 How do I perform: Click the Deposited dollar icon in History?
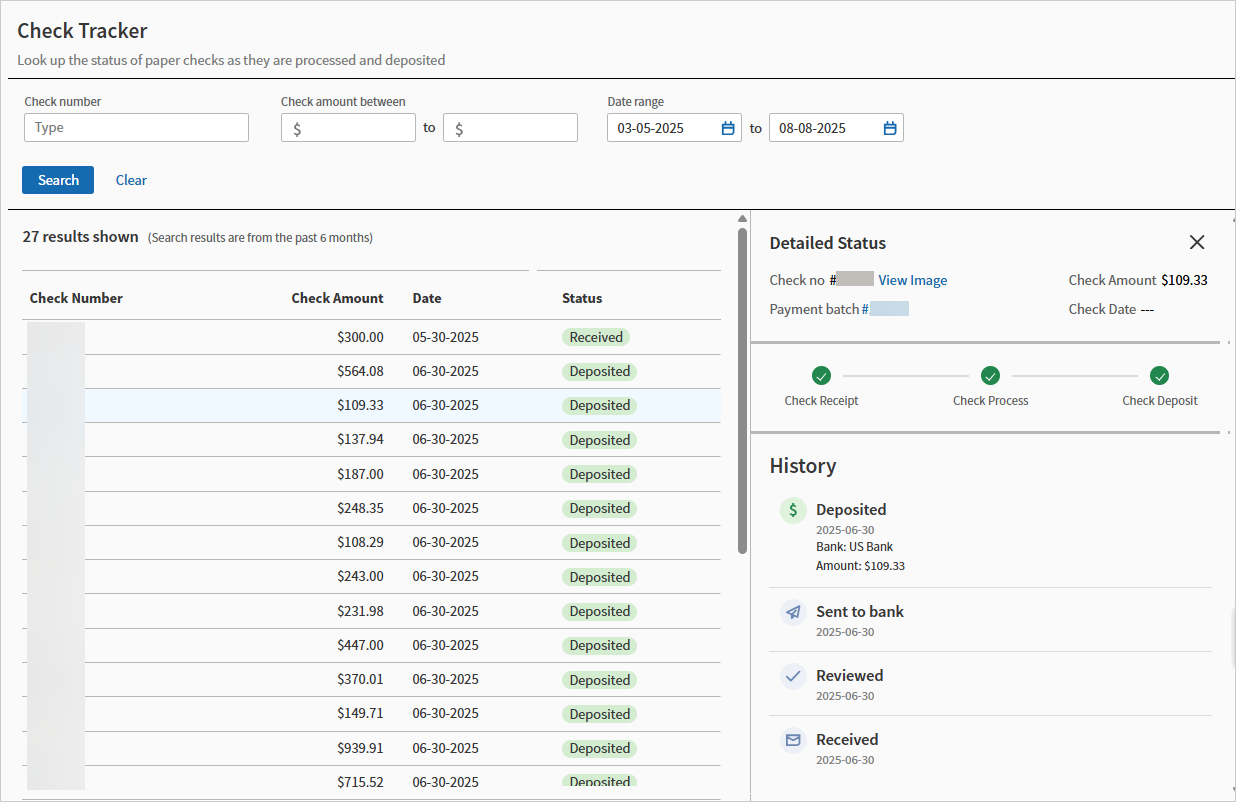tap(793, 510)
